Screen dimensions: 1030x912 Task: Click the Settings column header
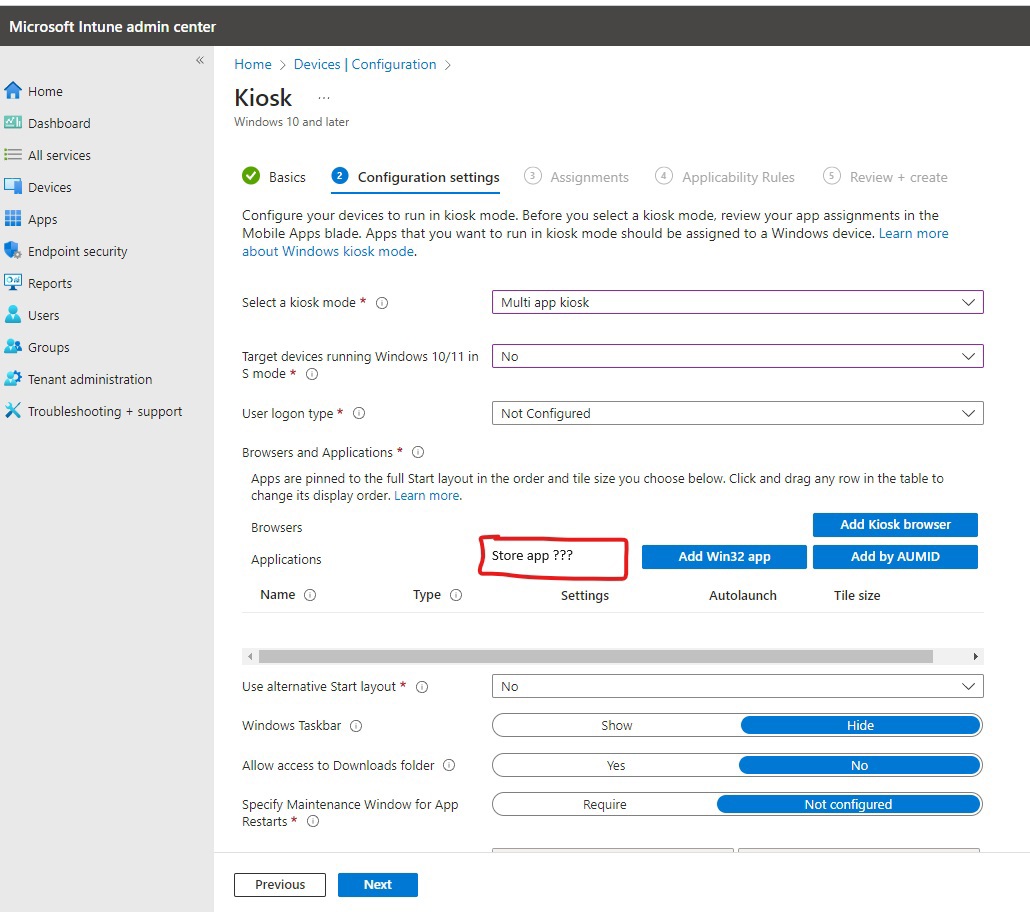[585, 595]
